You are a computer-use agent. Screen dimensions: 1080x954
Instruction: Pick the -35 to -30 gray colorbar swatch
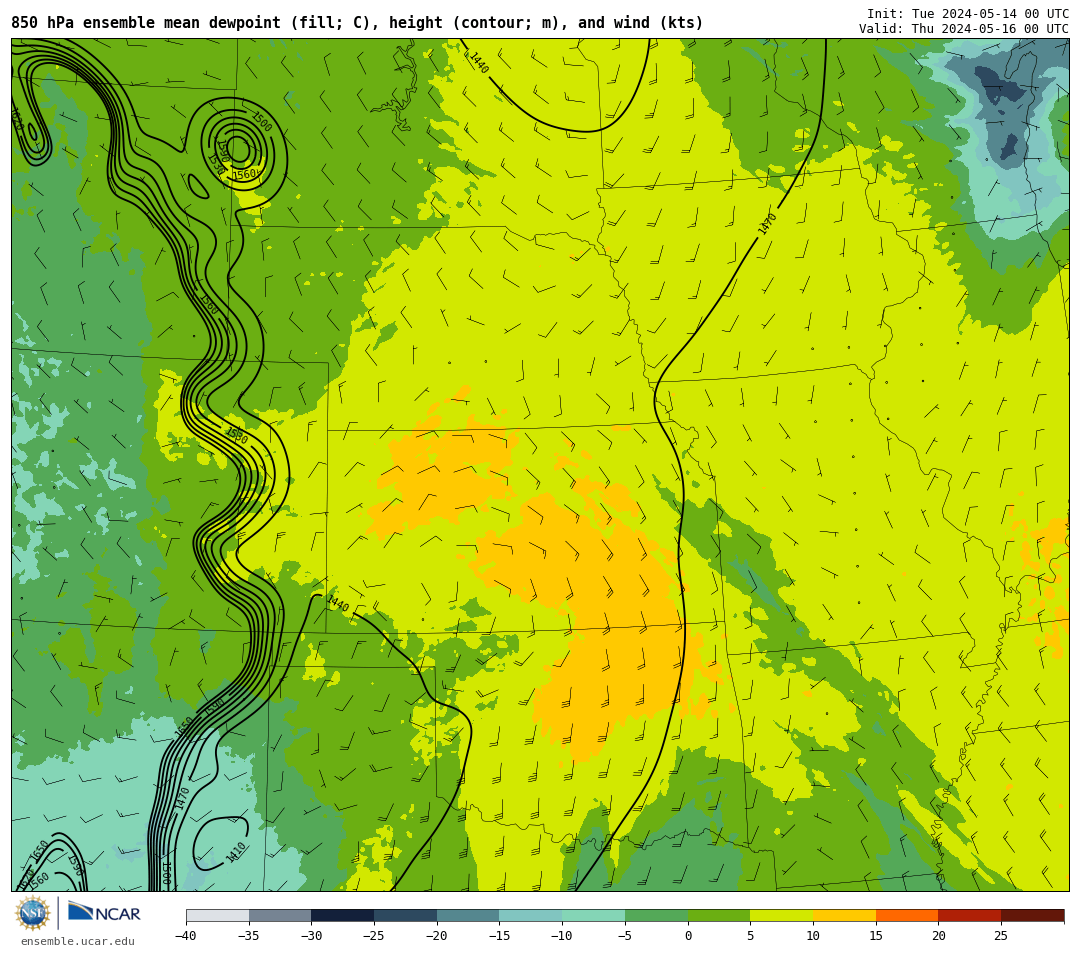coord(280,915)
